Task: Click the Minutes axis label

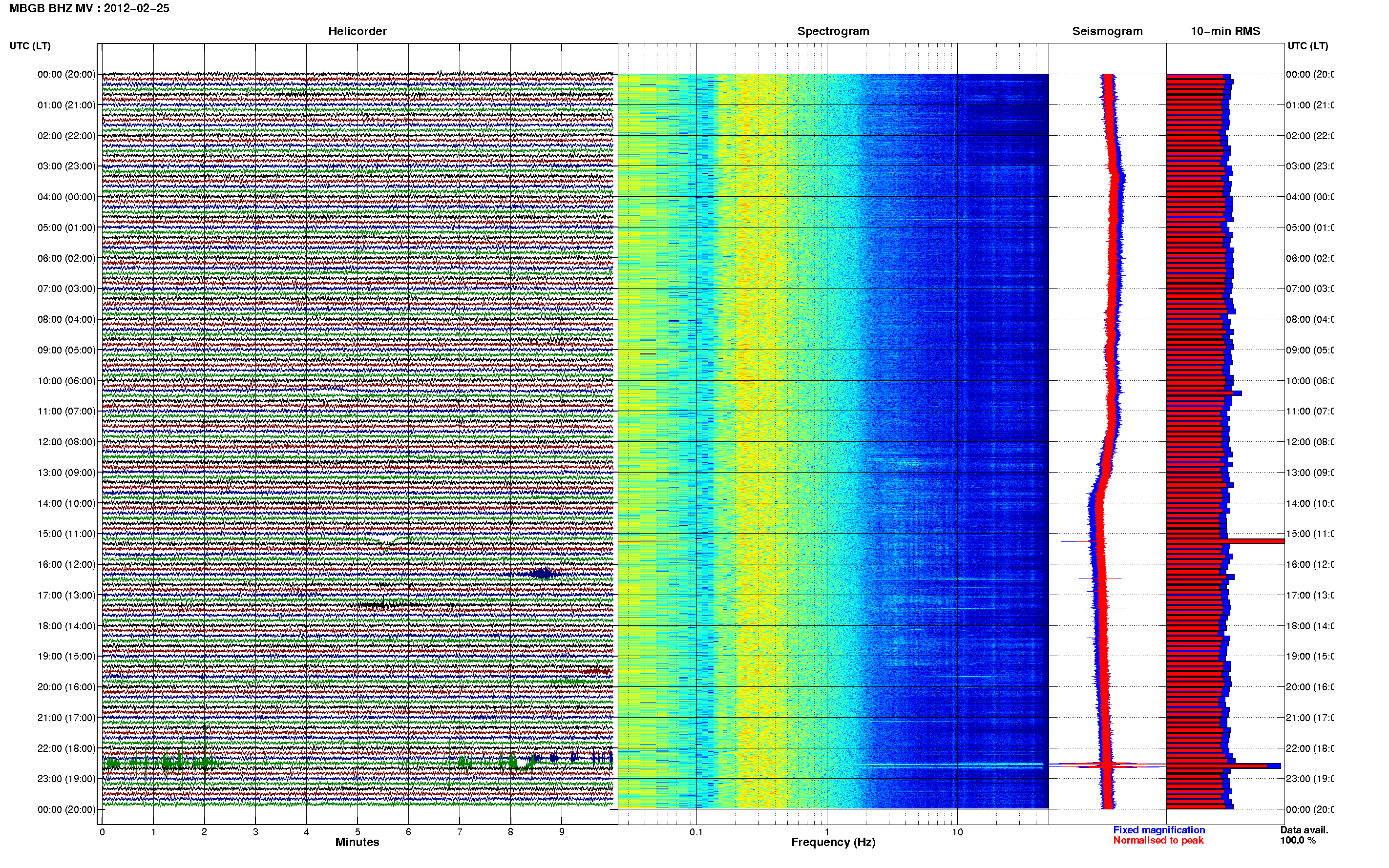Action: click(x=357, y=842)
